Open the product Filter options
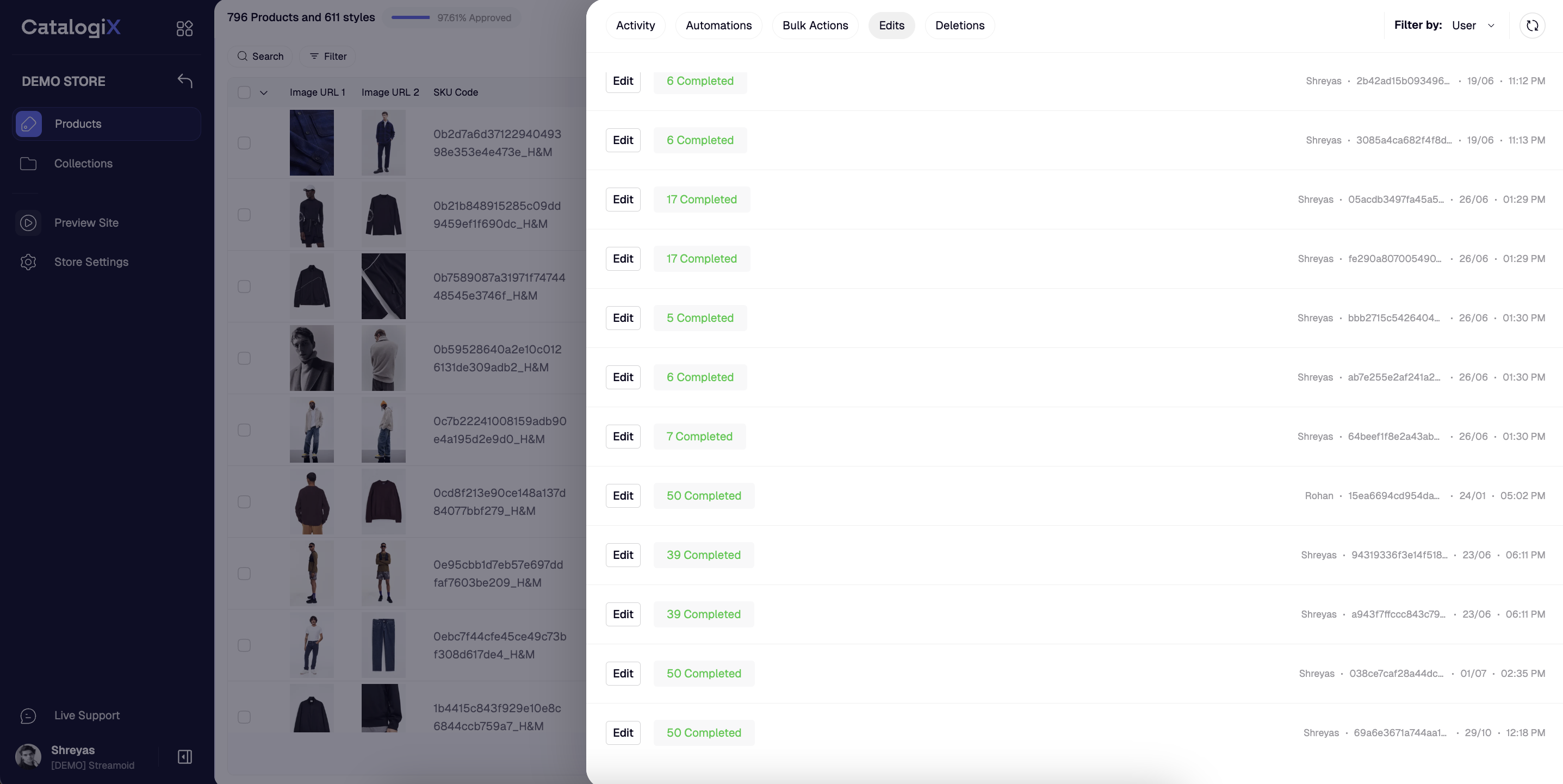The image size is (1563, 784). coord(327,57)
